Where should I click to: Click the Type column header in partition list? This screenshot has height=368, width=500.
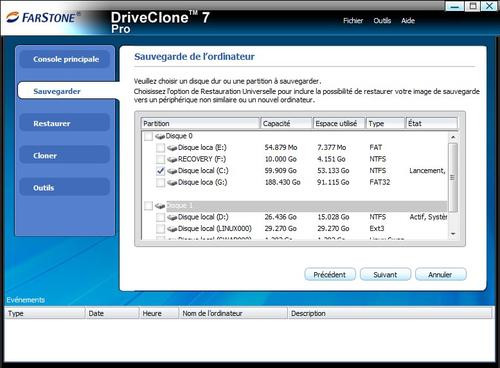(x=385, y=123)
